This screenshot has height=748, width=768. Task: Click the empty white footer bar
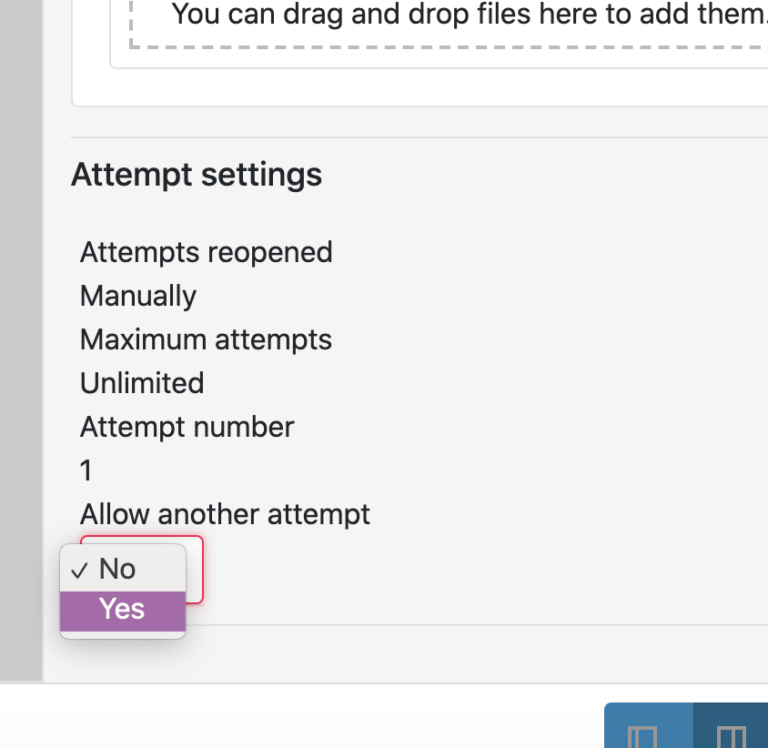pos(300,716)
